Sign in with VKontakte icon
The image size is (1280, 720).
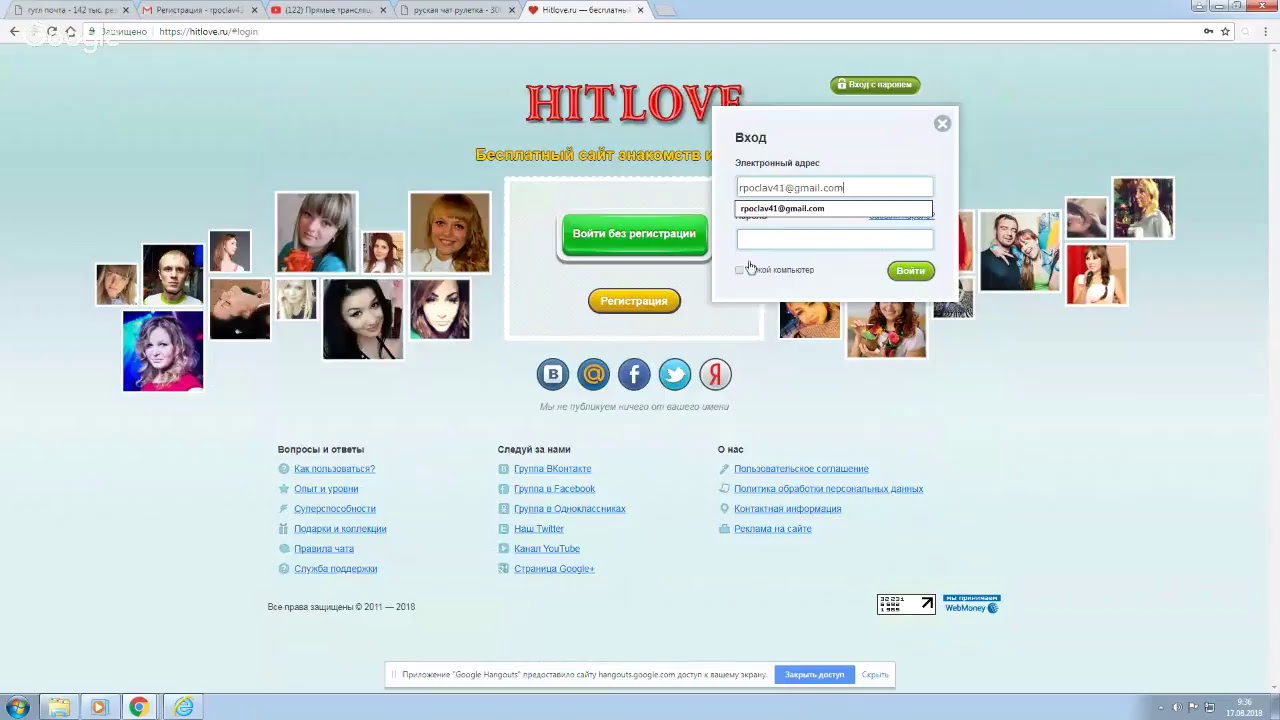tap(553, 375)
